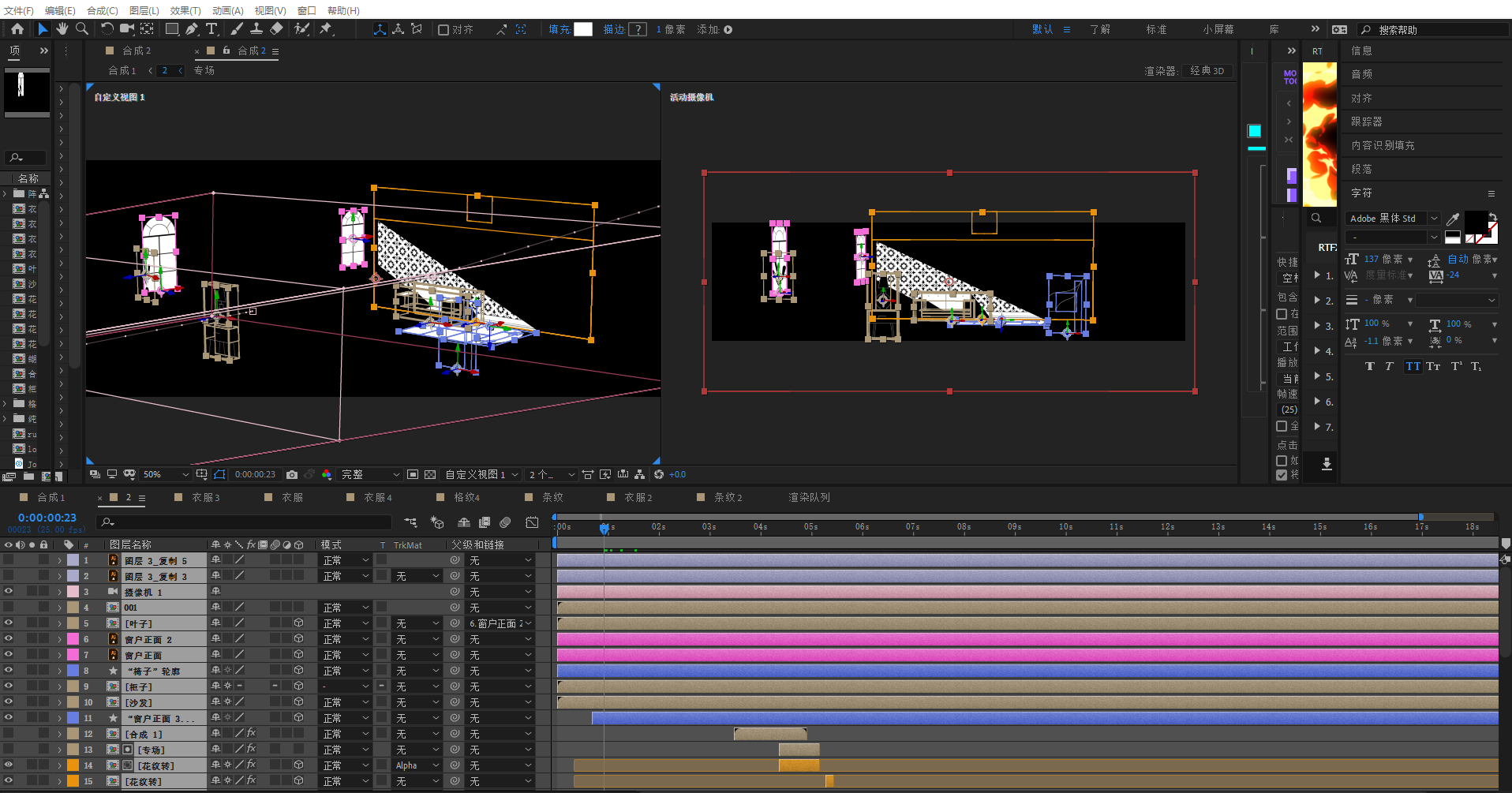The height and width of the screenshot is (793, 1512).
Task: Activate the Puppet Pin tool
Action: (x=325, y=29)
